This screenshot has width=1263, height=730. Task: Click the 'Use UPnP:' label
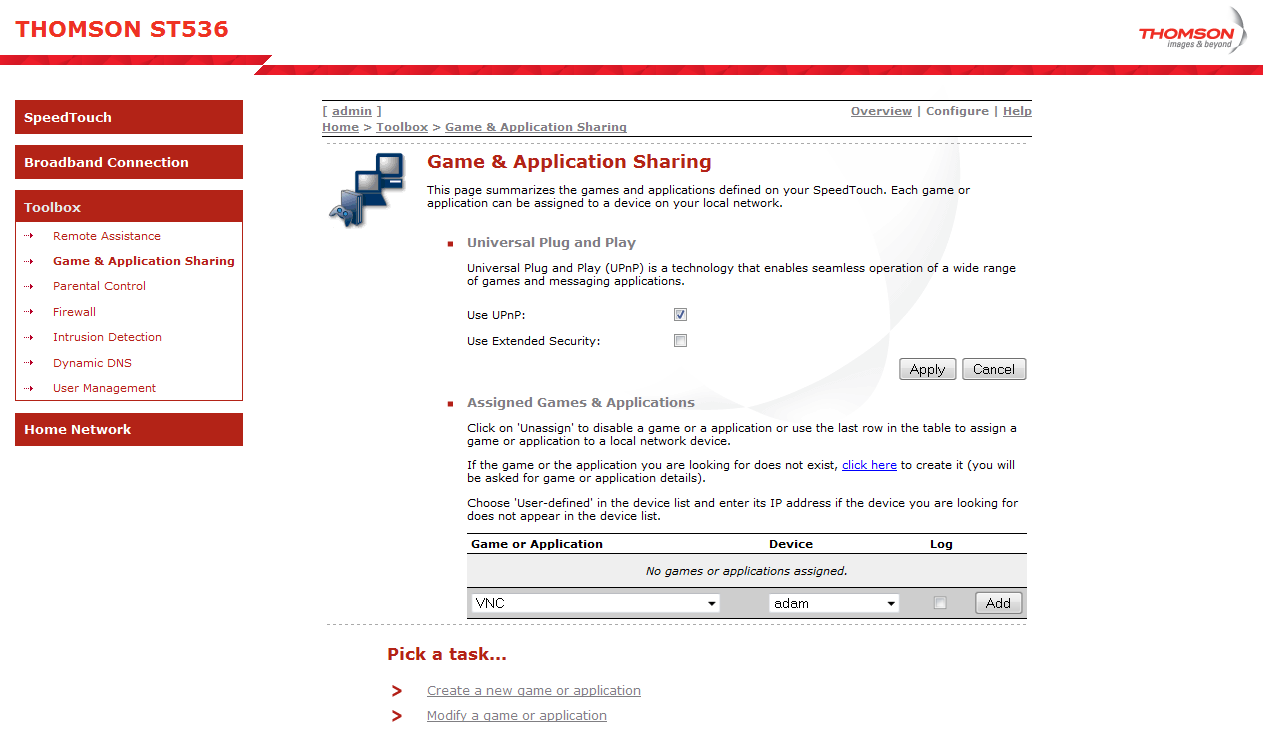click(x=496, y=315)
